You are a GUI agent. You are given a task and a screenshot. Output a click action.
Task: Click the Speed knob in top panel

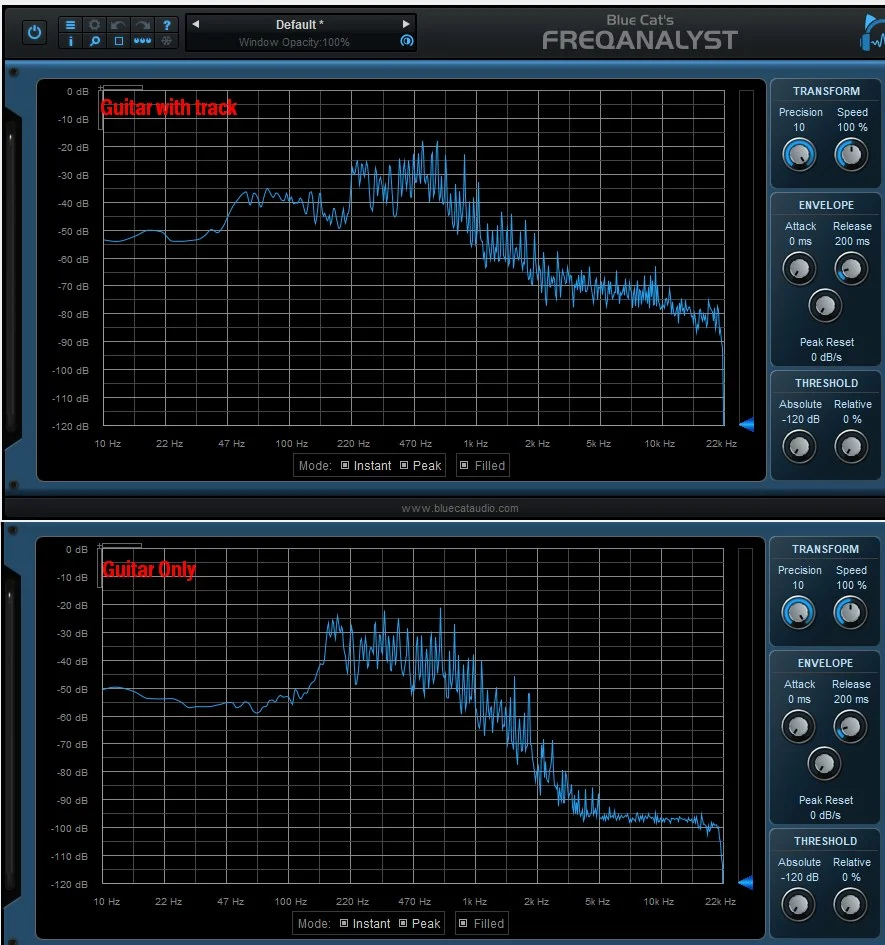click(x=851, y=154)
